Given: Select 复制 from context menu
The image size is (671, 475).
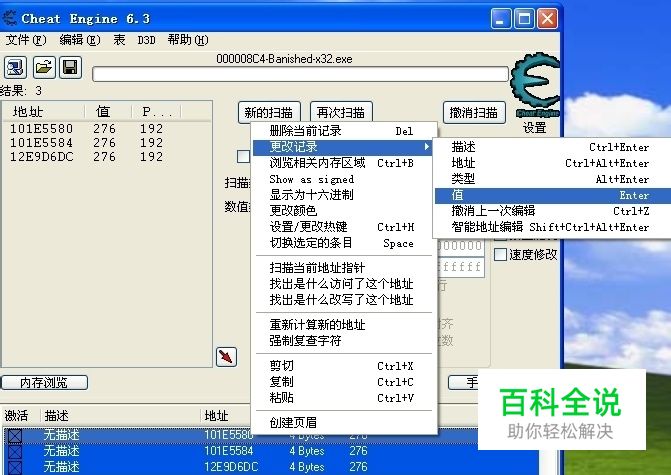Looking at the screenshot, I should tap(344, 382).
